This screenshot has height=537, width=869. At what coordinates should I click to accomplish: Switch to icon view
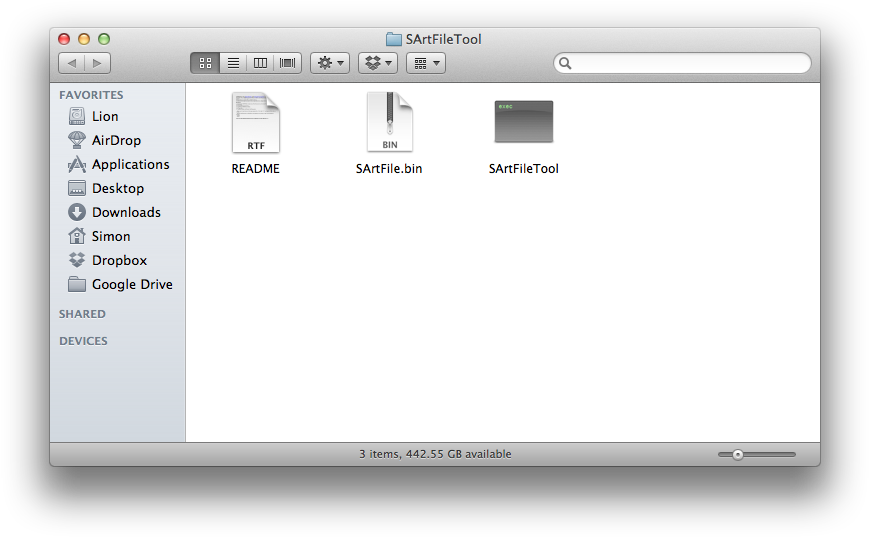click(x=205, y=63)
